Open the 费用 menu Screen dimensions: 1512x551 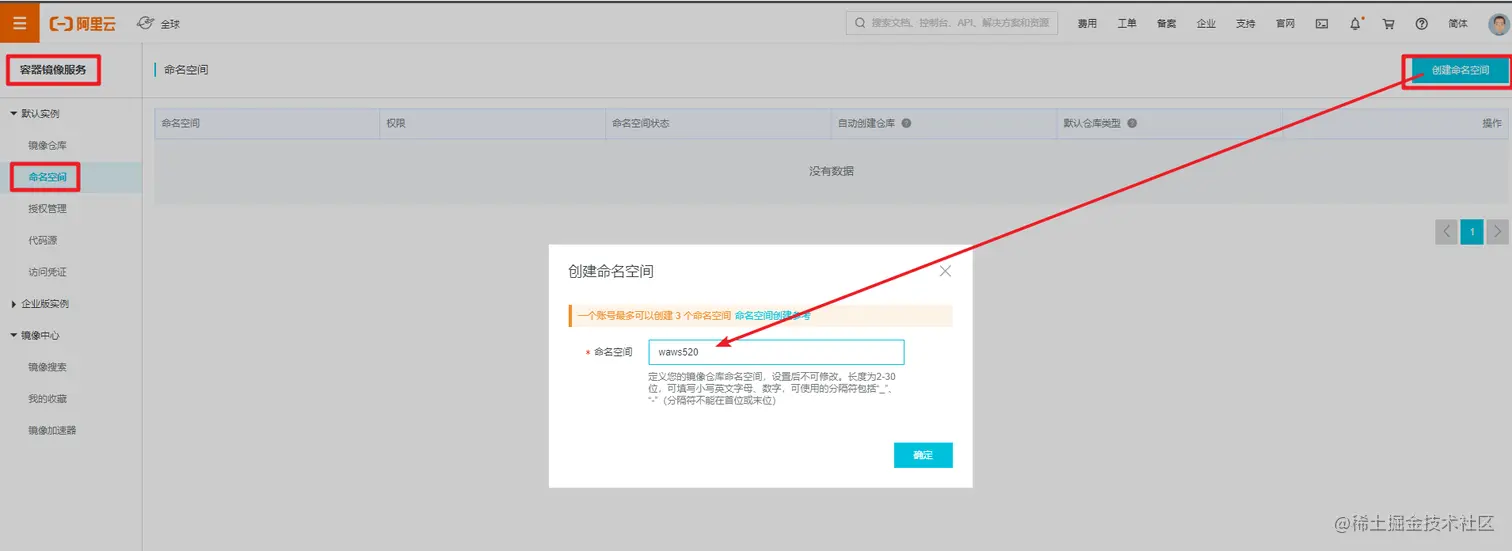click(1087, 24)
